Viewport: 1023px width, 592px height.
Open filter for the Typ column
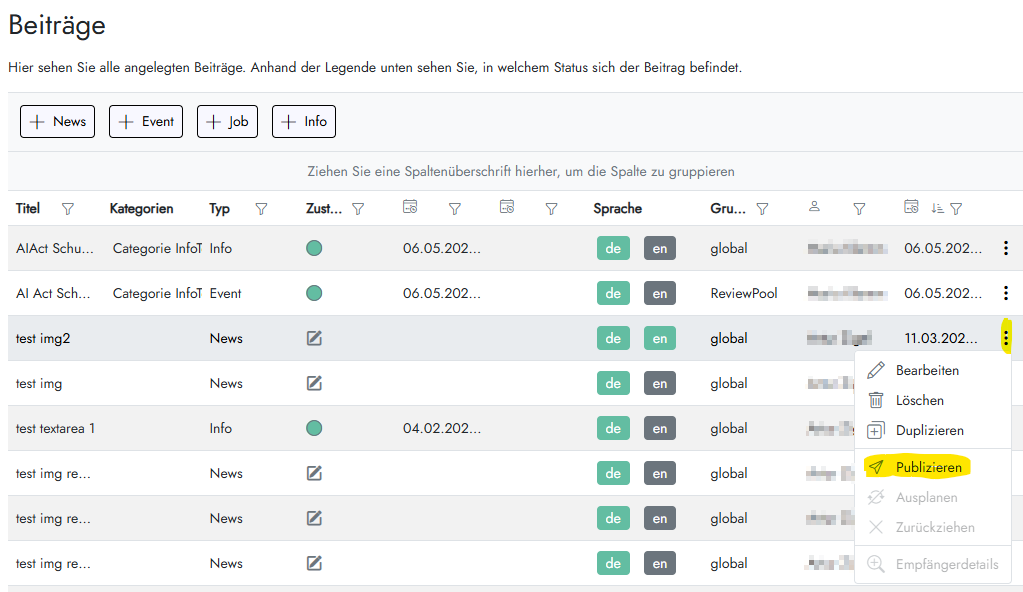click(261, 209)
